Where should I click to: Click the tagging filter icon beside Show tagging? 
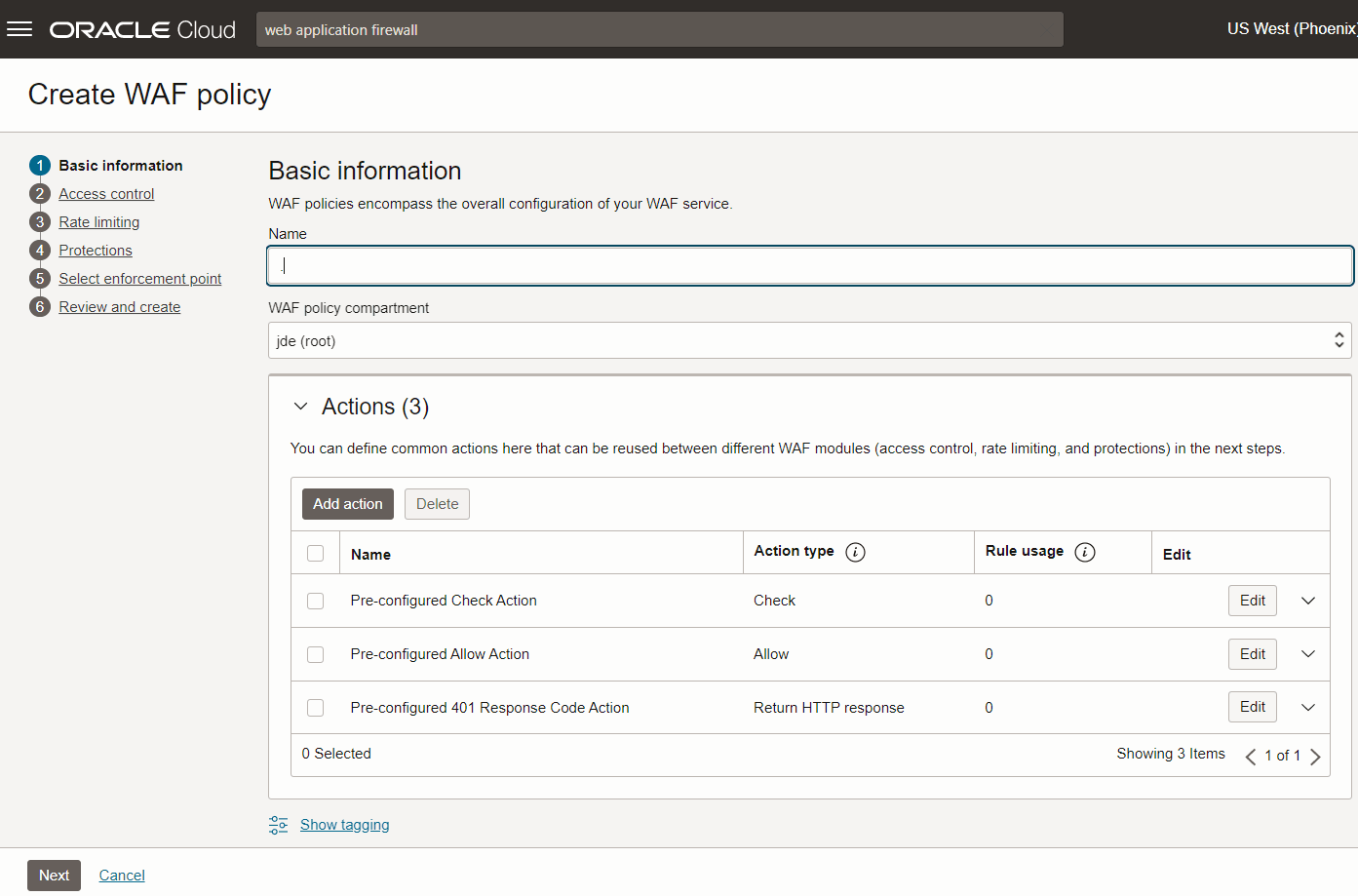click(278, 824)
